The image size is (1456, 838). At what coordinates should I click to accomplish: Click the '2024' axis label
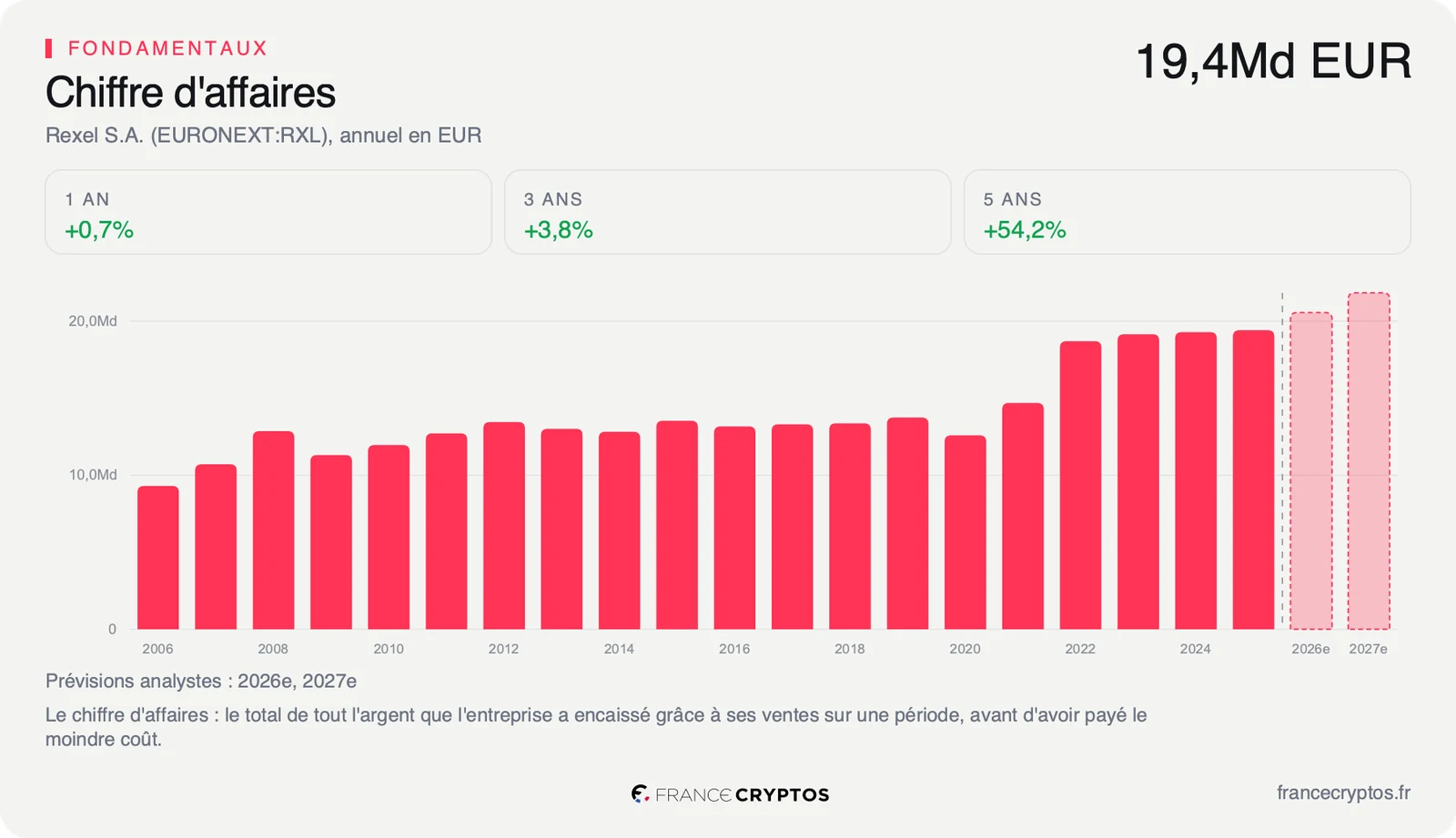(1196, 649)
